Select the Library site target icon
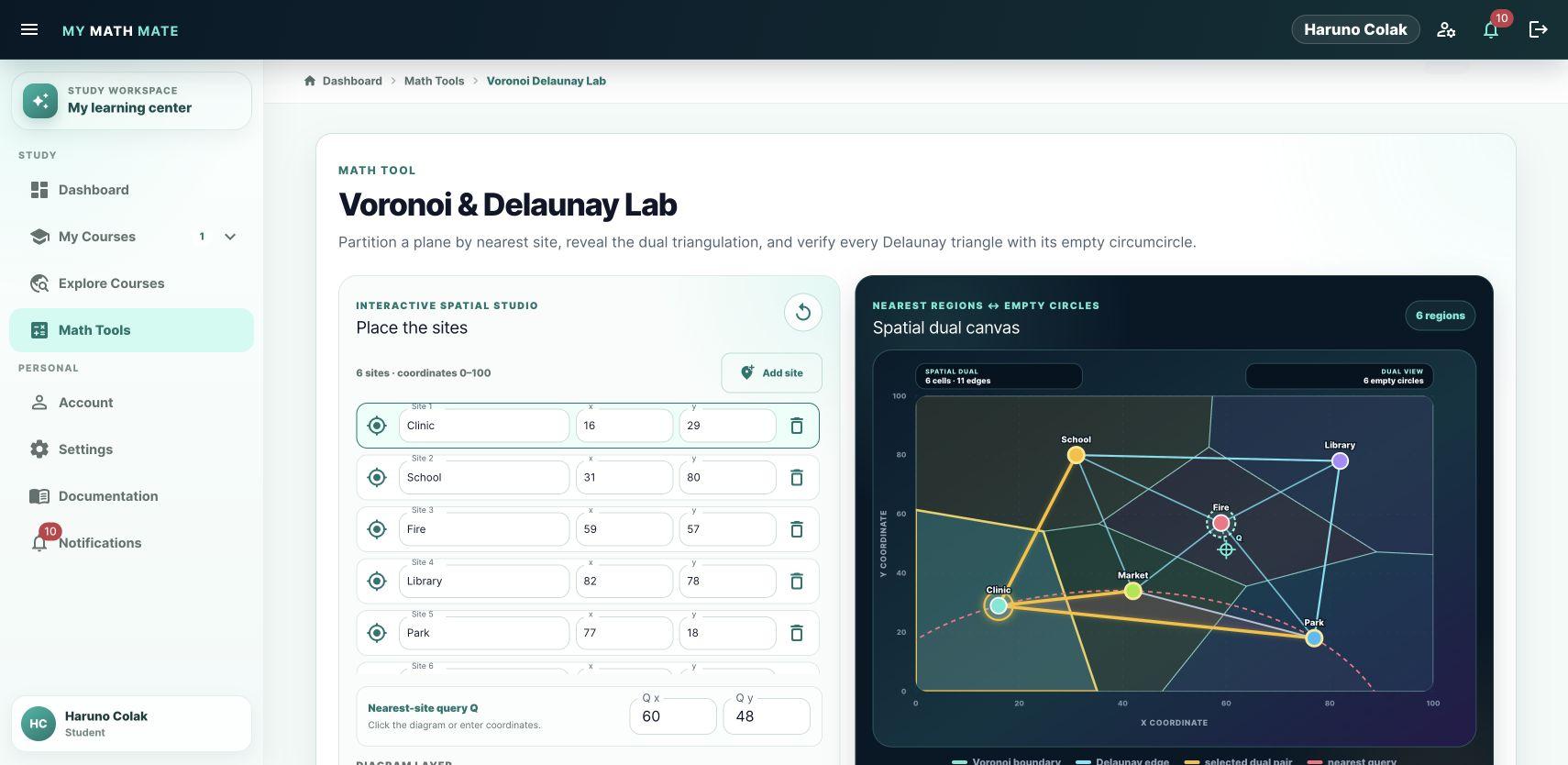Image resolution: width=1568 pixels, height=765 pixels. pyautogui.click(x=377, y=582)
